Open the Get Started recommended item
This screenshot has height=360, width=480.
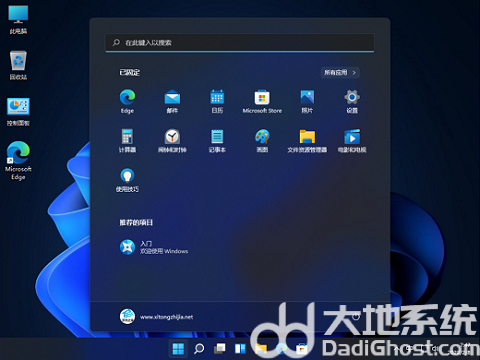[154, 247]
